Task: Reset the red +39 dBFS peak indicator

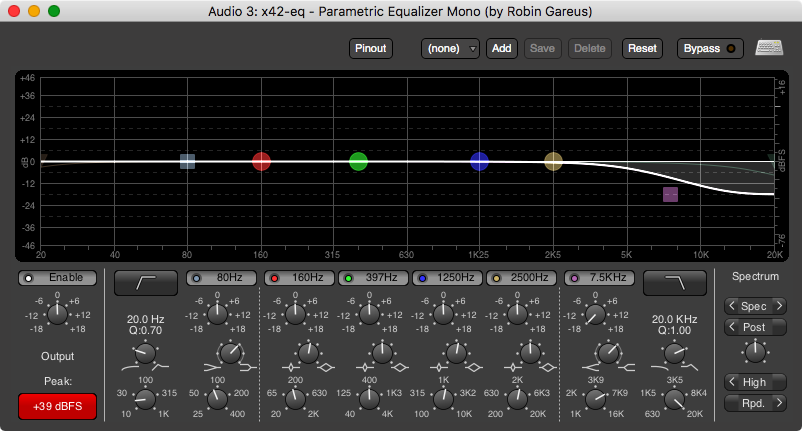Action: (x=57, y=406)
